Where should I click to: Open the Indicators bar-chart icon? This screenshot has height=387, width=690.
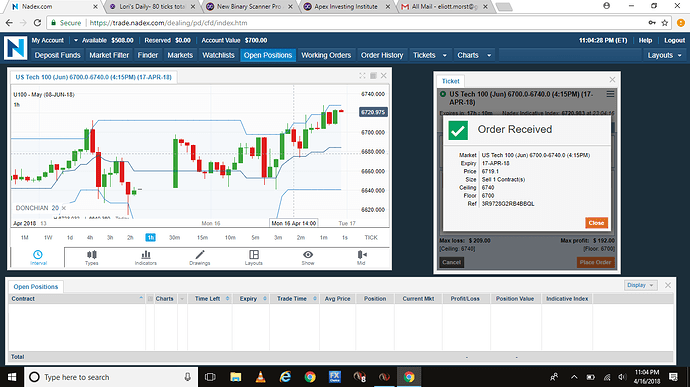(146, 254)
